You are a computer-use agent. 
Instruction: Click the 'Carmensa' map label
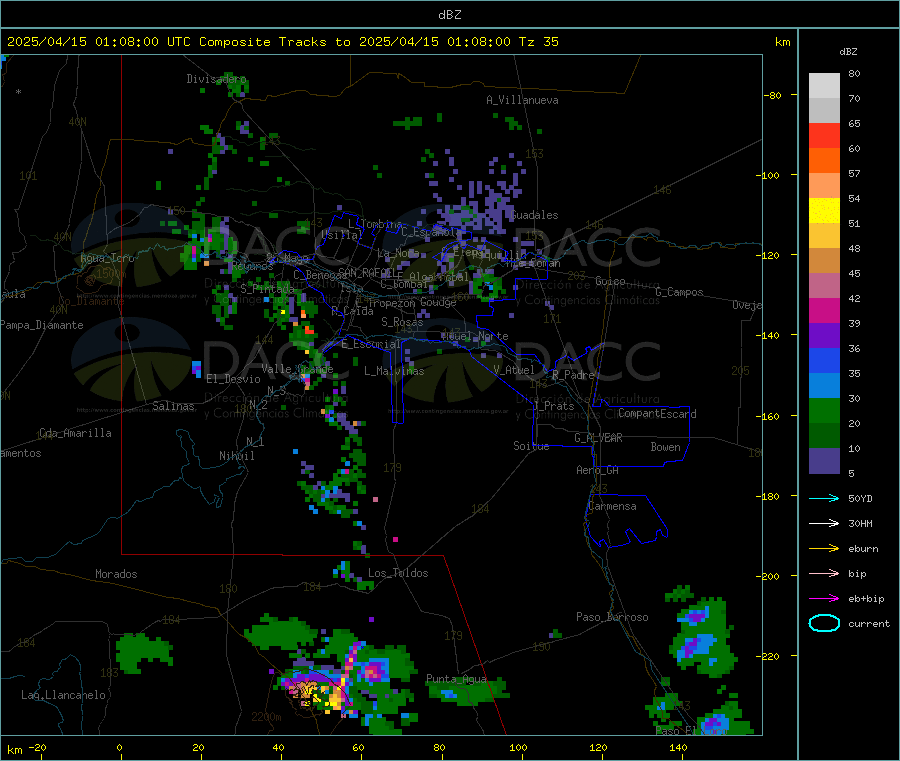pyautogui.click(x=612, y=506)
